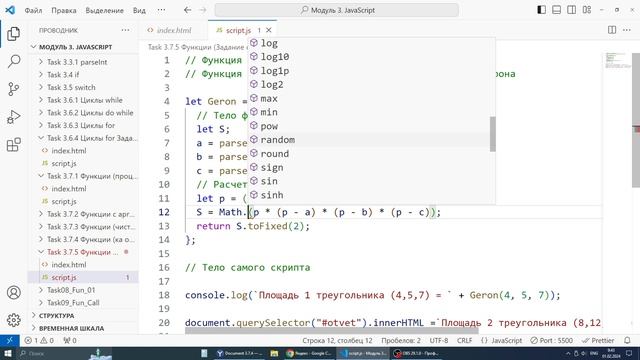Expand the Task 3.5 switch folder

(71, 87)
